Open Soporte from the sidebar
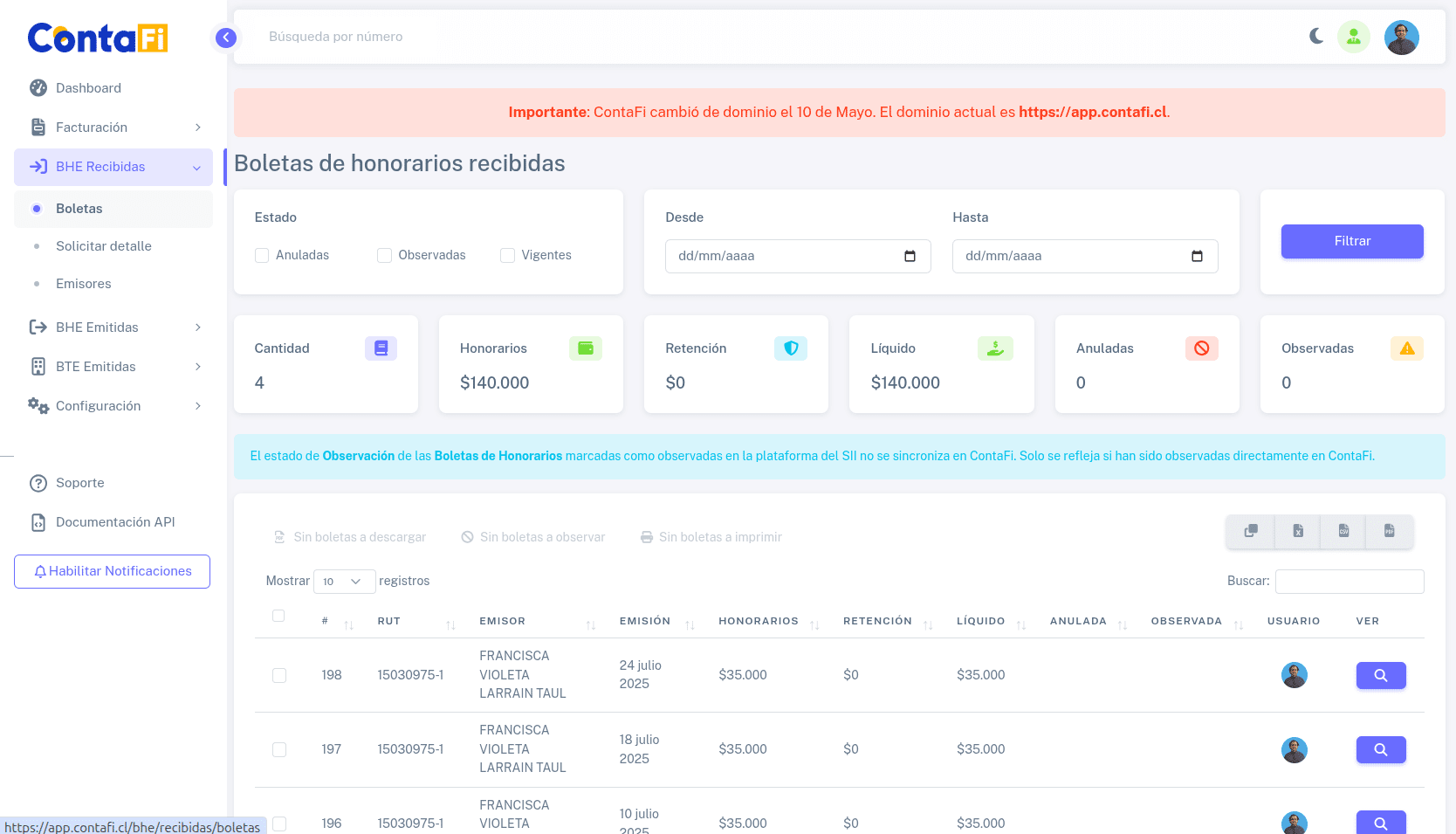Viewport: 1456px width, 834px height. [79, 482]
